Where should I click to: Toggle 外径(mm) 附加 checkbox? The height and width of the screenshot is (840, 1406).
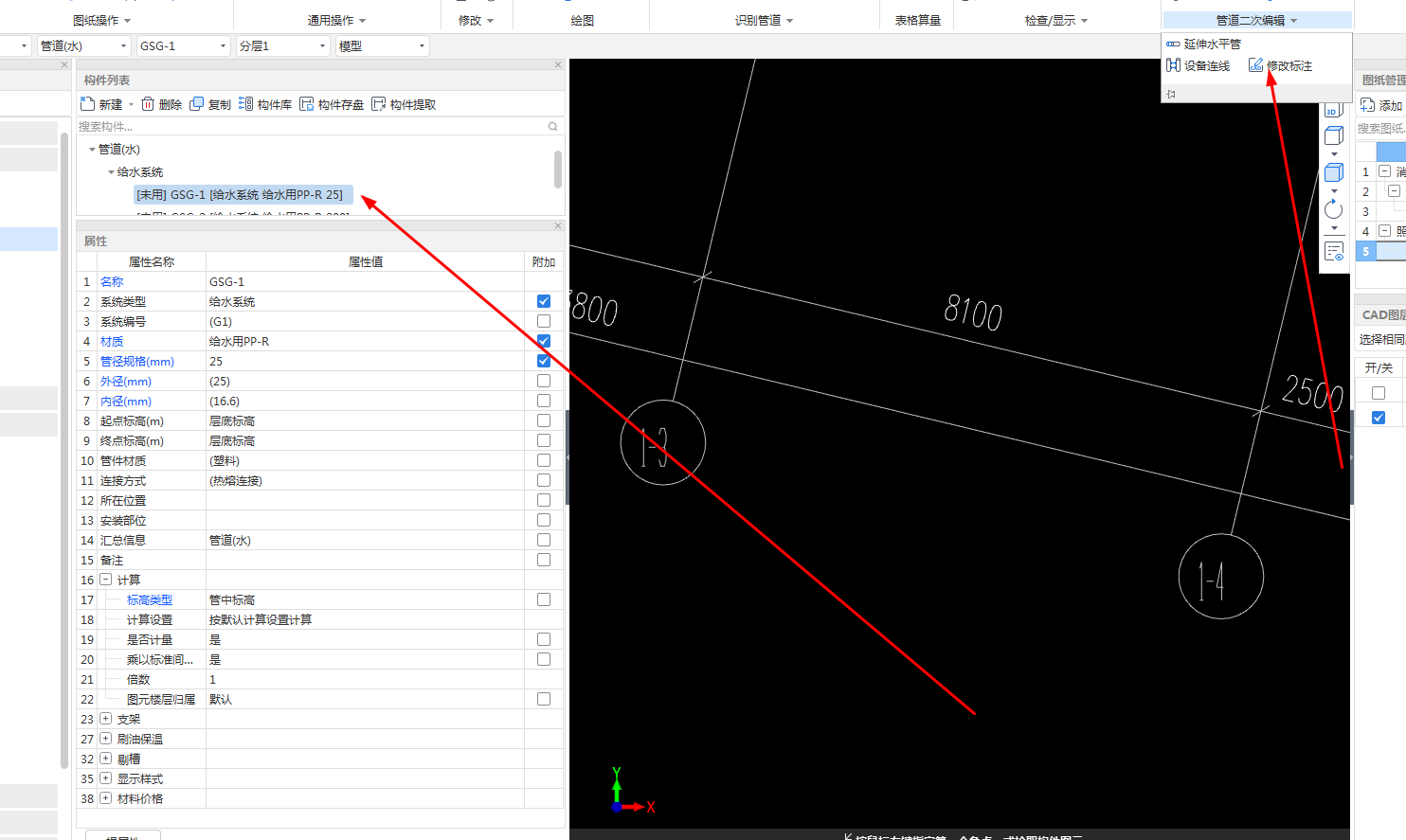point(544,381)
